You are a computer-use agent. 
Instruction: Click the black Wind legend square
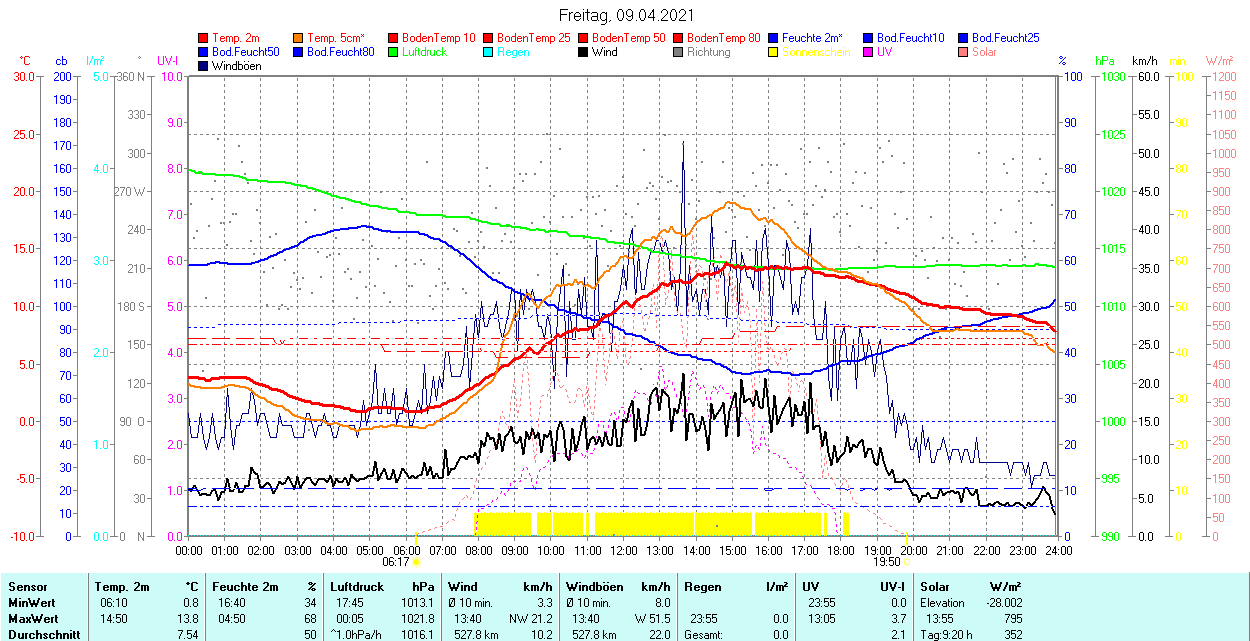click(584, 52)
